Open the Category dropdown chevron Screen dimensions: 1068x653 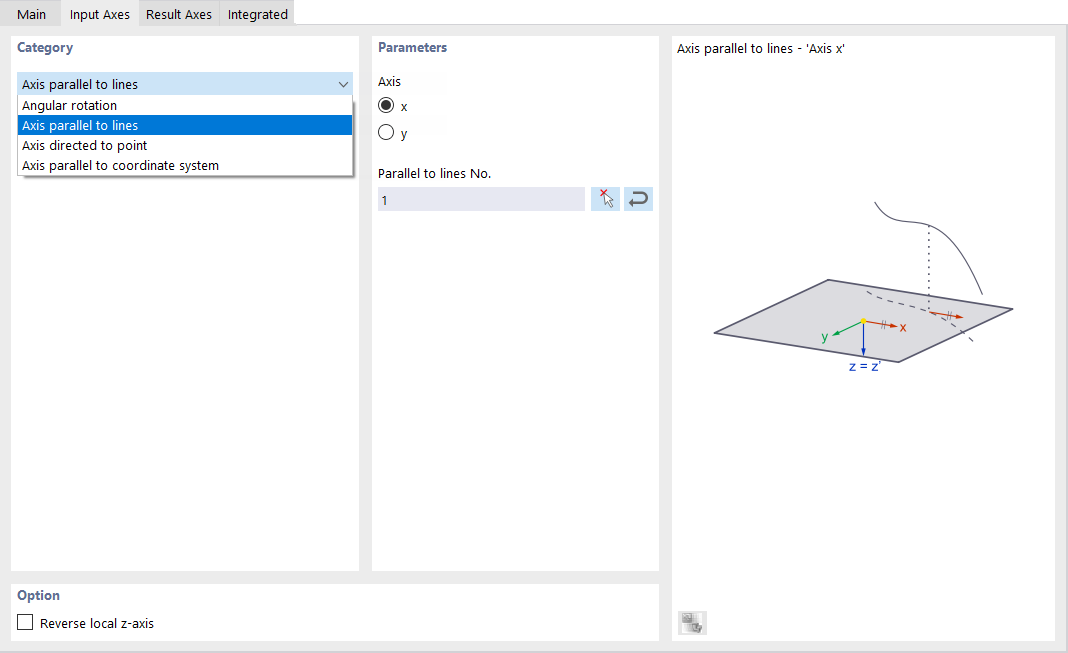343,84
